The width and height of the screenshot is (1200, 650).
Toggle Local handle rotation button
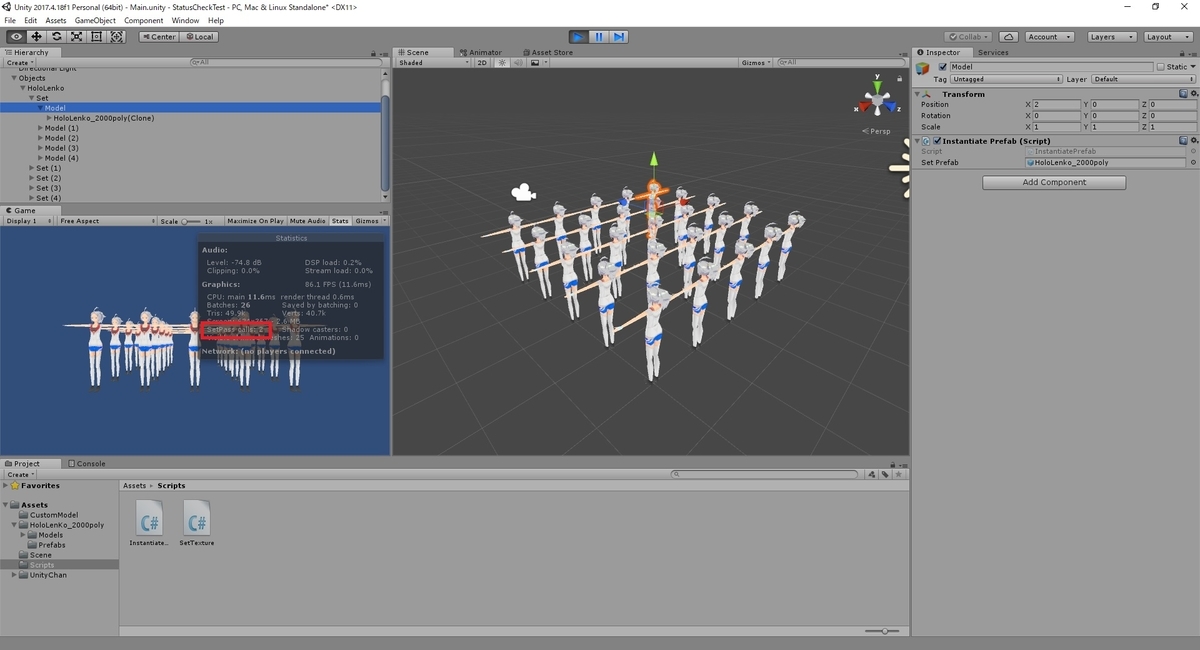click(x=199, y=37)
